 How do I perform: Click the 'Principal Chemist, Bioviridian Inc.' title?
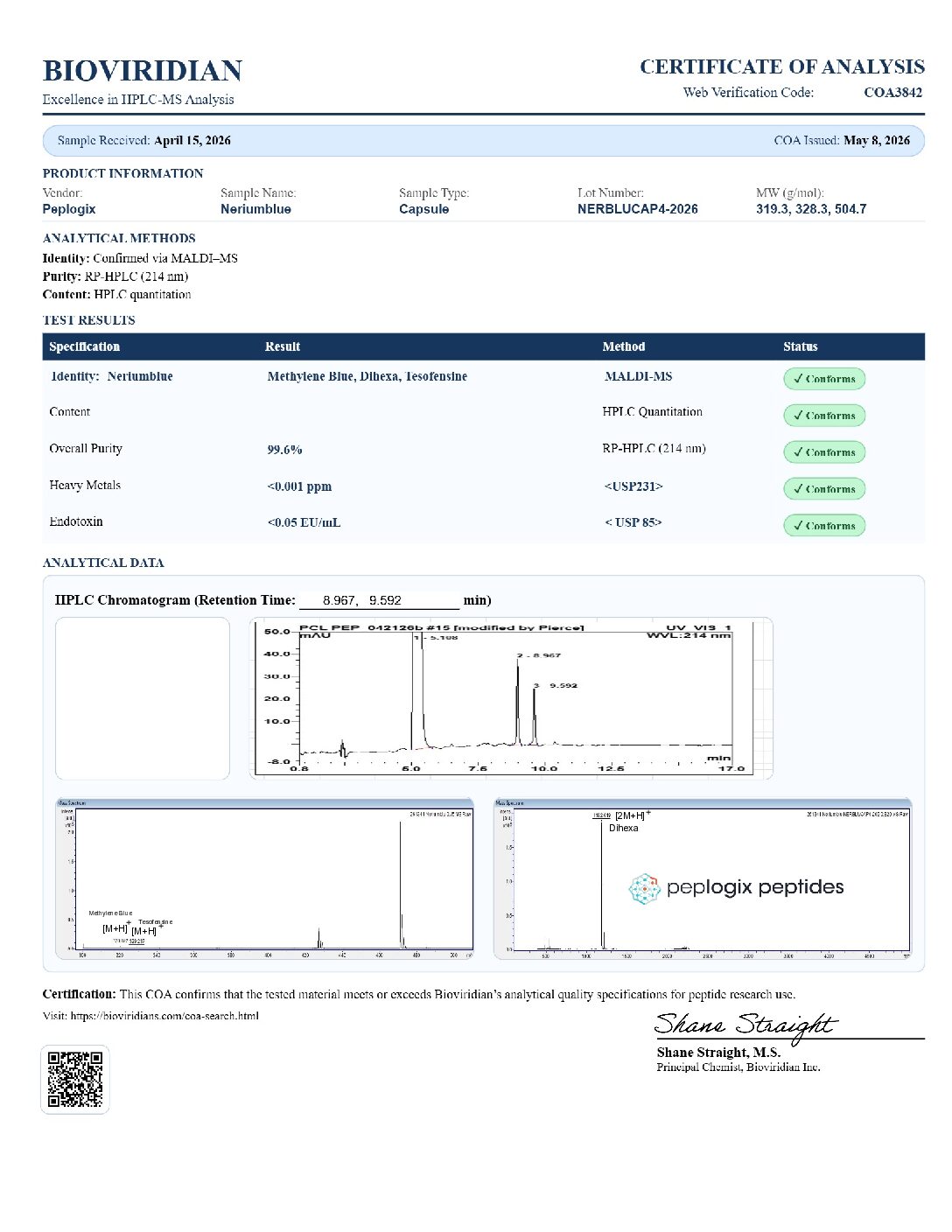coord(738,1067)
